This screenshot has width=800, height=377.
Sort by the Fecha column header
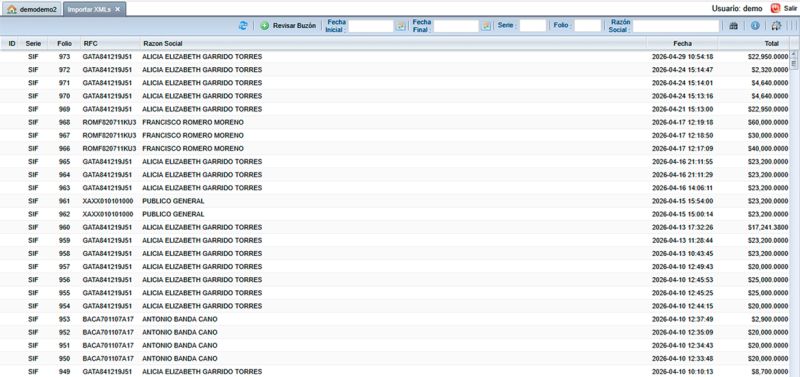coord(682,44)
